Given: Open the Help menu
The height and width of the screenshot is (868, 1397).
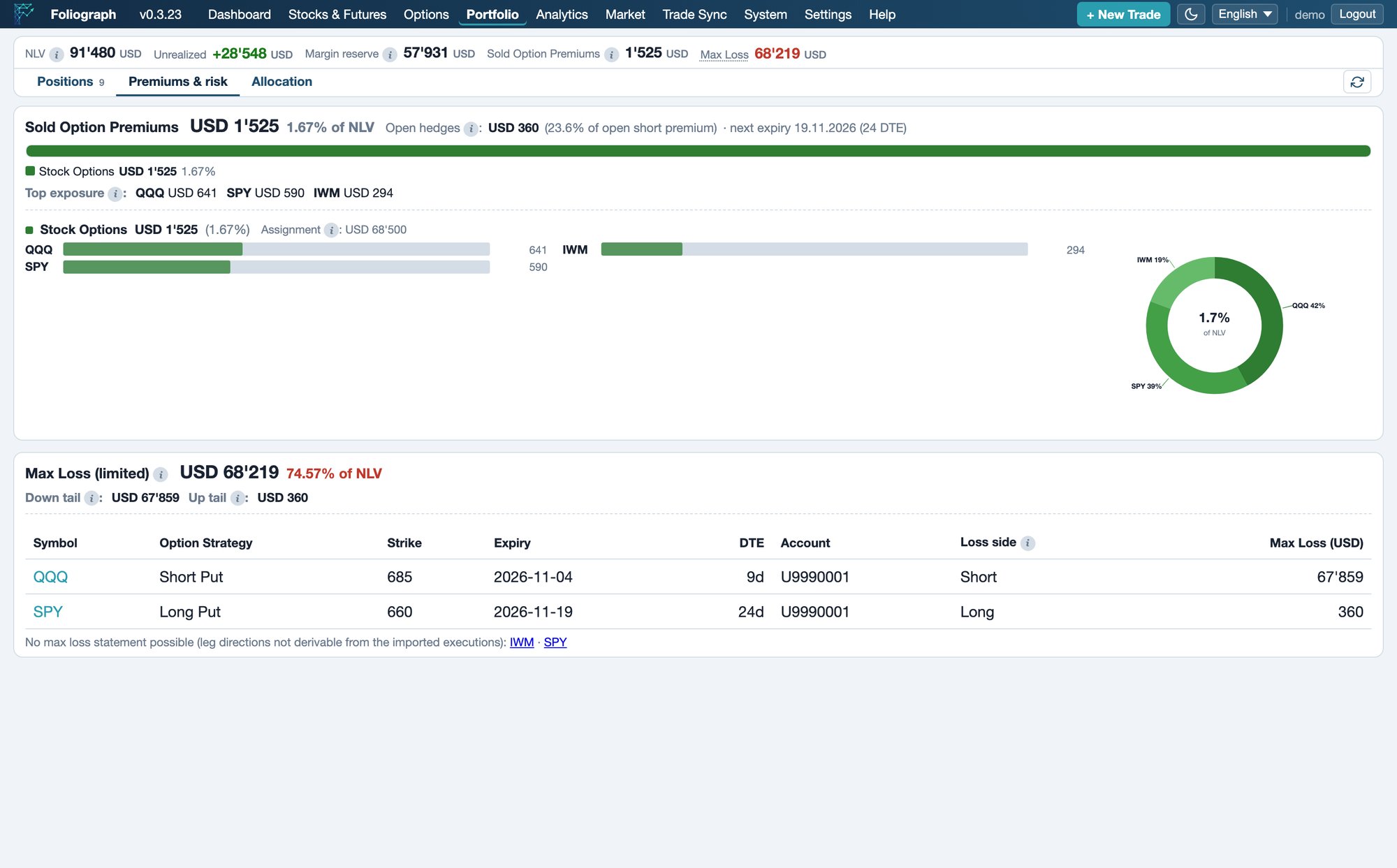Looking at the screenshot, I should coord(882,14).
